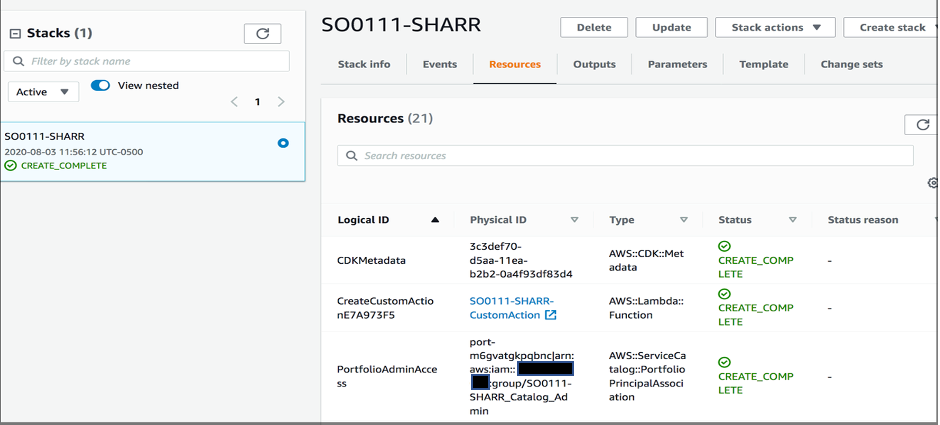Click the Delete button
The image size is (940, 425).
coord(594,28)
